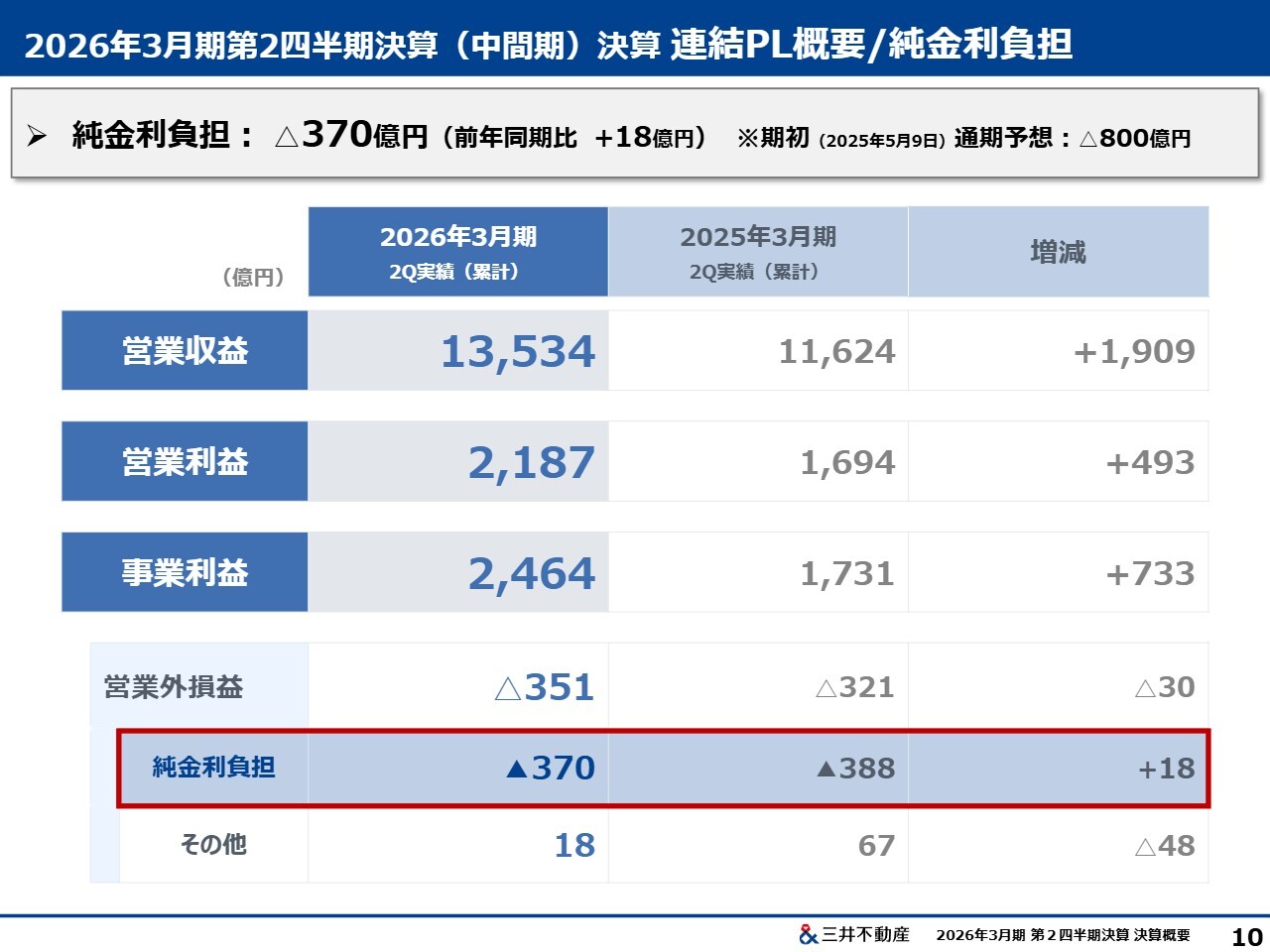Screen dimensions: 1270x952
Task: Click the 純金利負担 label in highlighted row
Action: [x=213, y=768]
